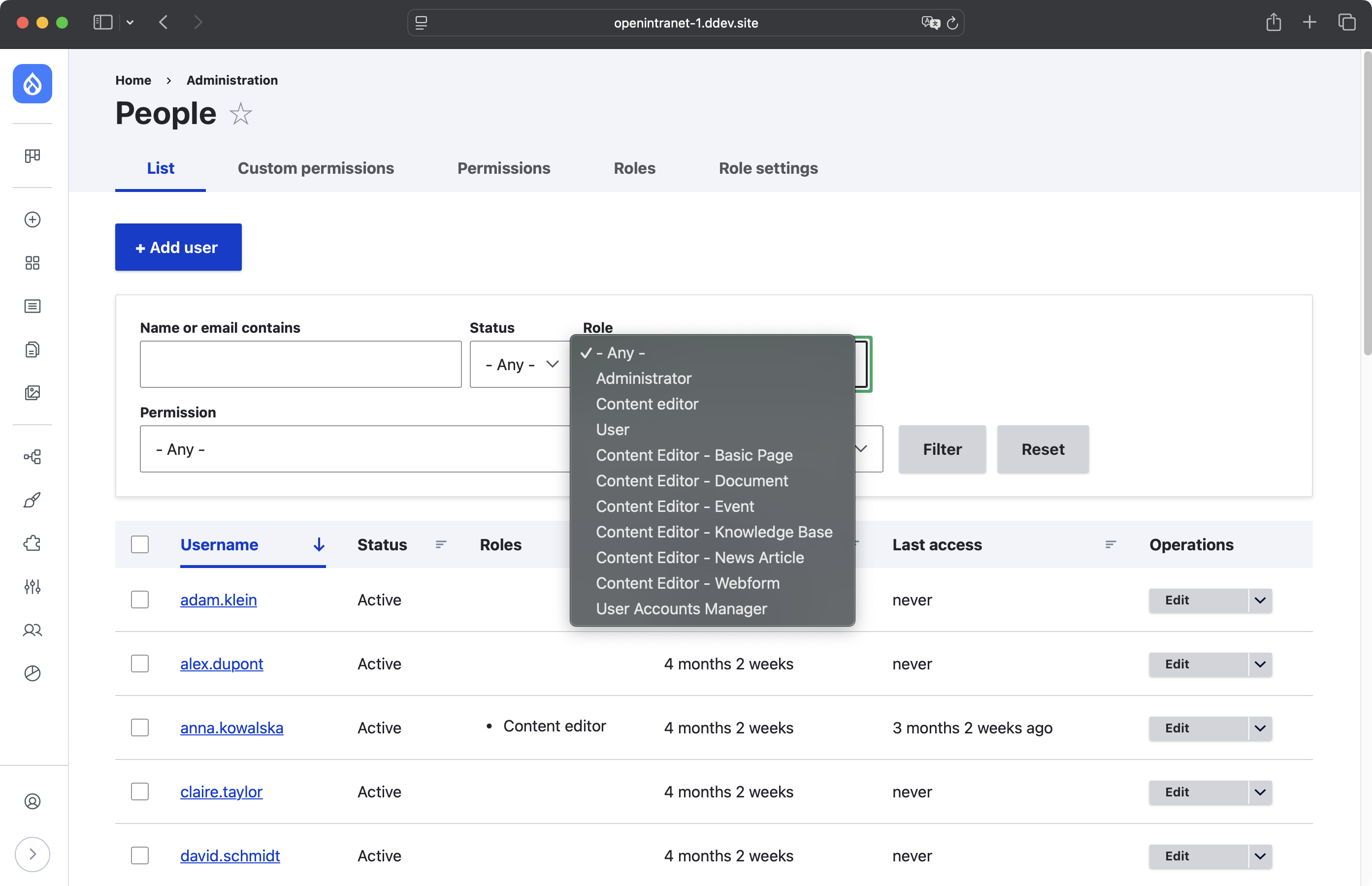Open the Appearance paintbrush sidebar icon
1372x886 pixels.
[x=32, y=500]
